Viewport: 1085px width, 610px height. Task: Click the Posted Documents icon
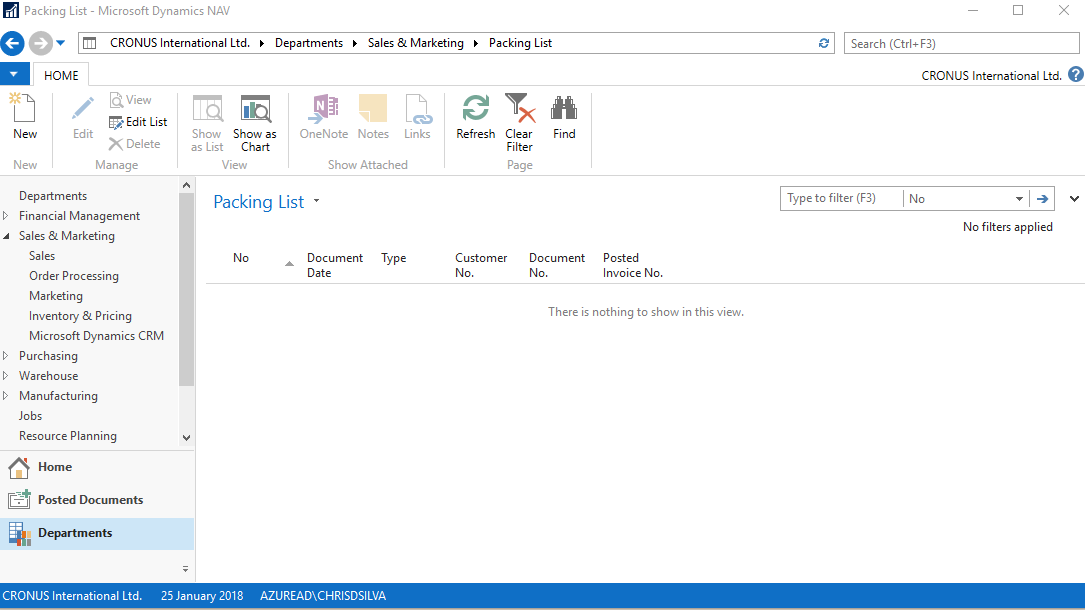click(19, 500)
